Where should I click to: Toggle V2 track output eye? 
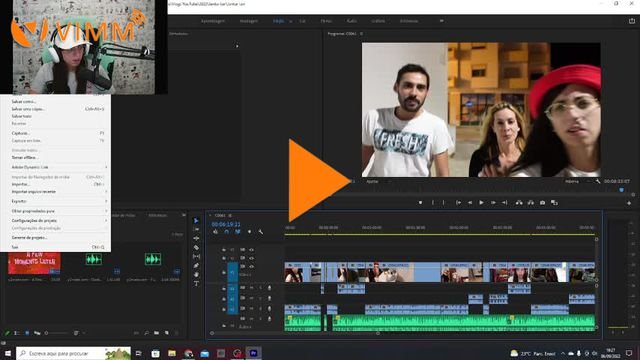(251, 258)
